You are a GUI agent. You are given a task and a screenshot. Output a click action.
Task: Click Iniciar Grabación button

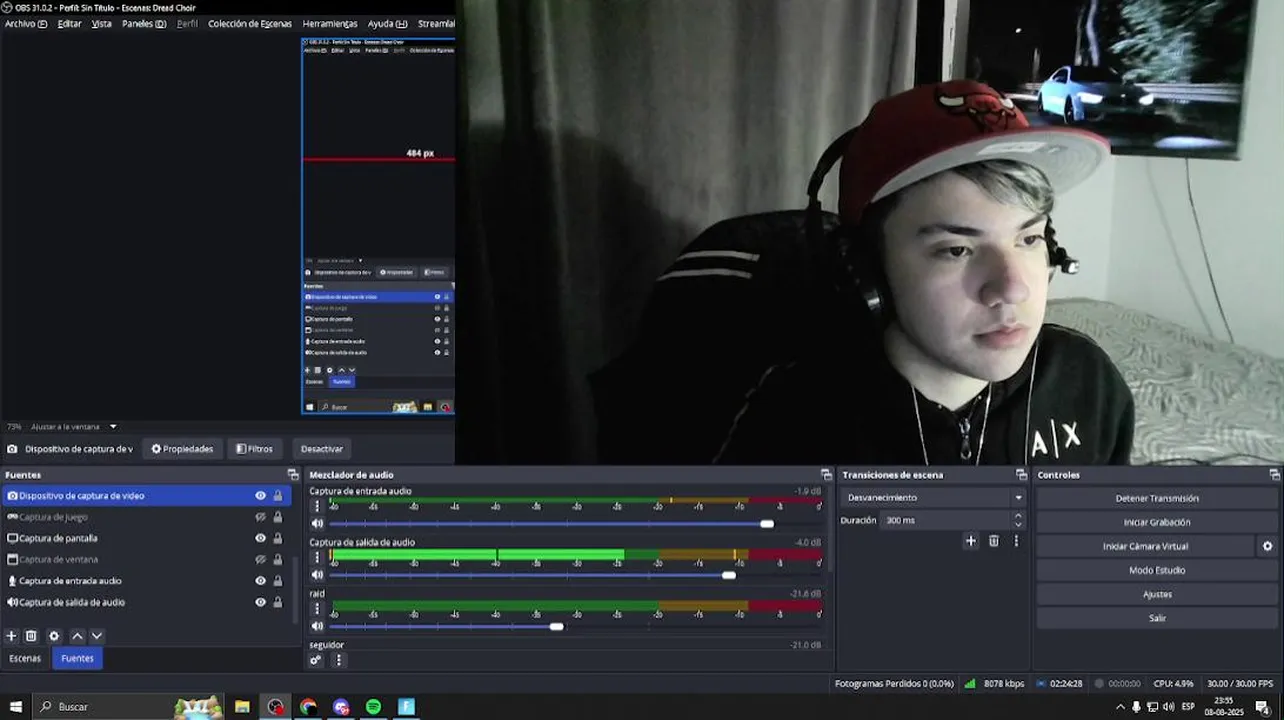pos(1157,522)
